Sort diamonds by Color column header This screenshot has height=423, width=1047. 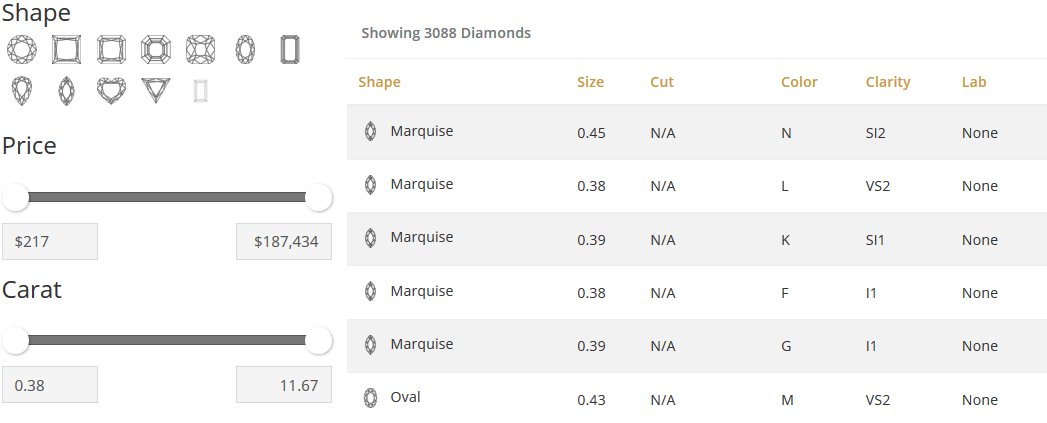click(799, 82)
